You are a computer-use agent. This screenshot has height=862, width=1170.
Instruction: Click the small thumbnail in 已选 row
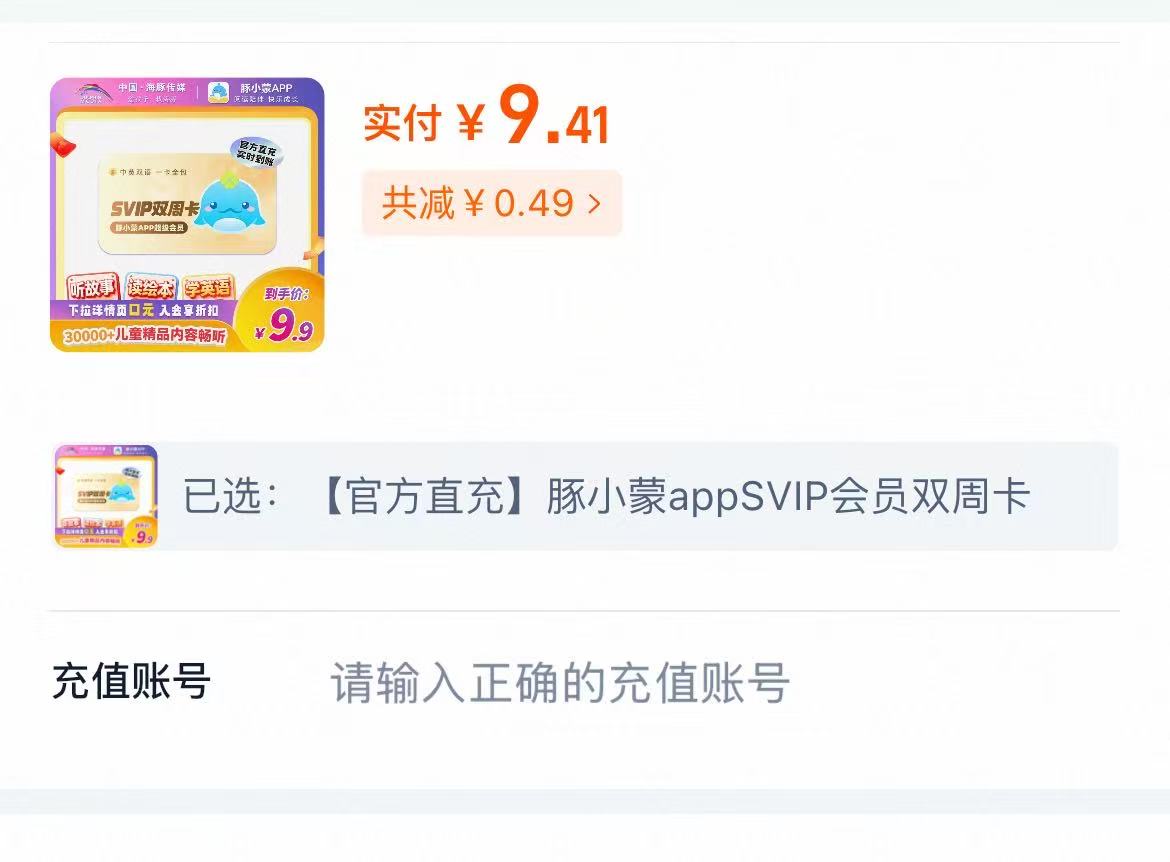point(106,496)
